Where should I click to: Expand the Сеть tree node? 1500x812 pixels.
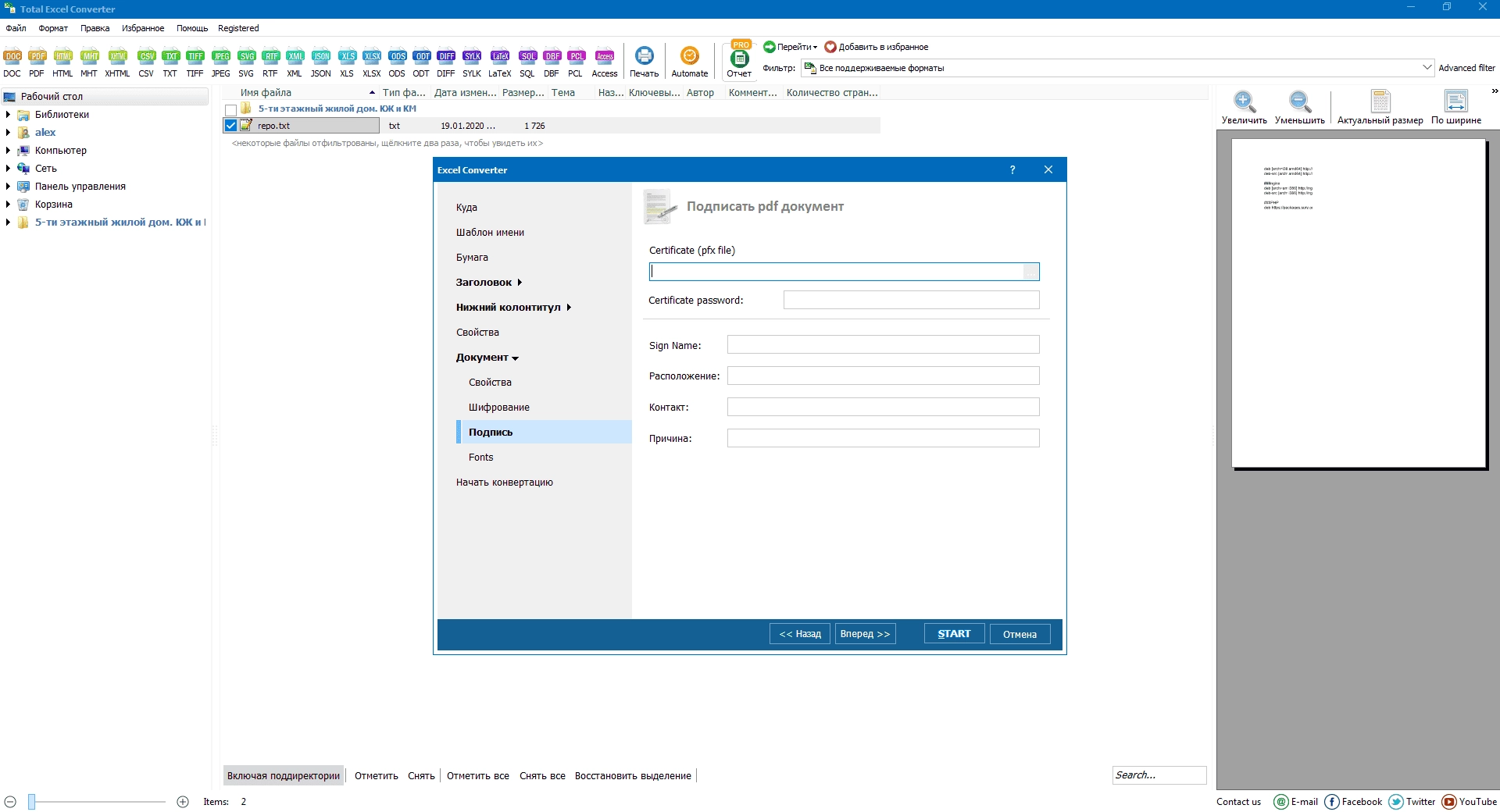pyautogui.click(x=8, y=169)
